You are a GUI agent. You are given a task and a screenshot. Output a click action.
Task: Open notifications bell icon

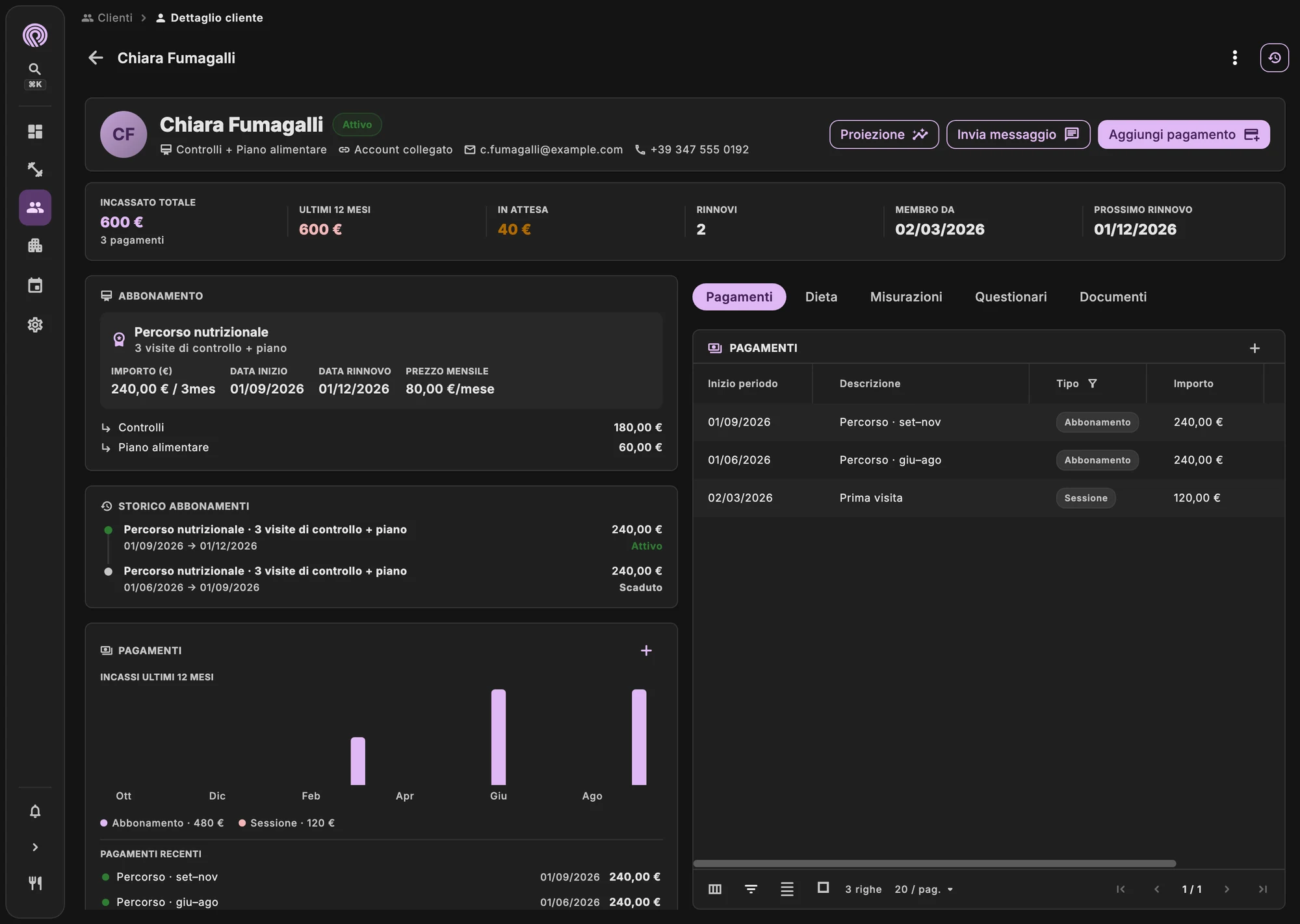click(x=35, y=812)
